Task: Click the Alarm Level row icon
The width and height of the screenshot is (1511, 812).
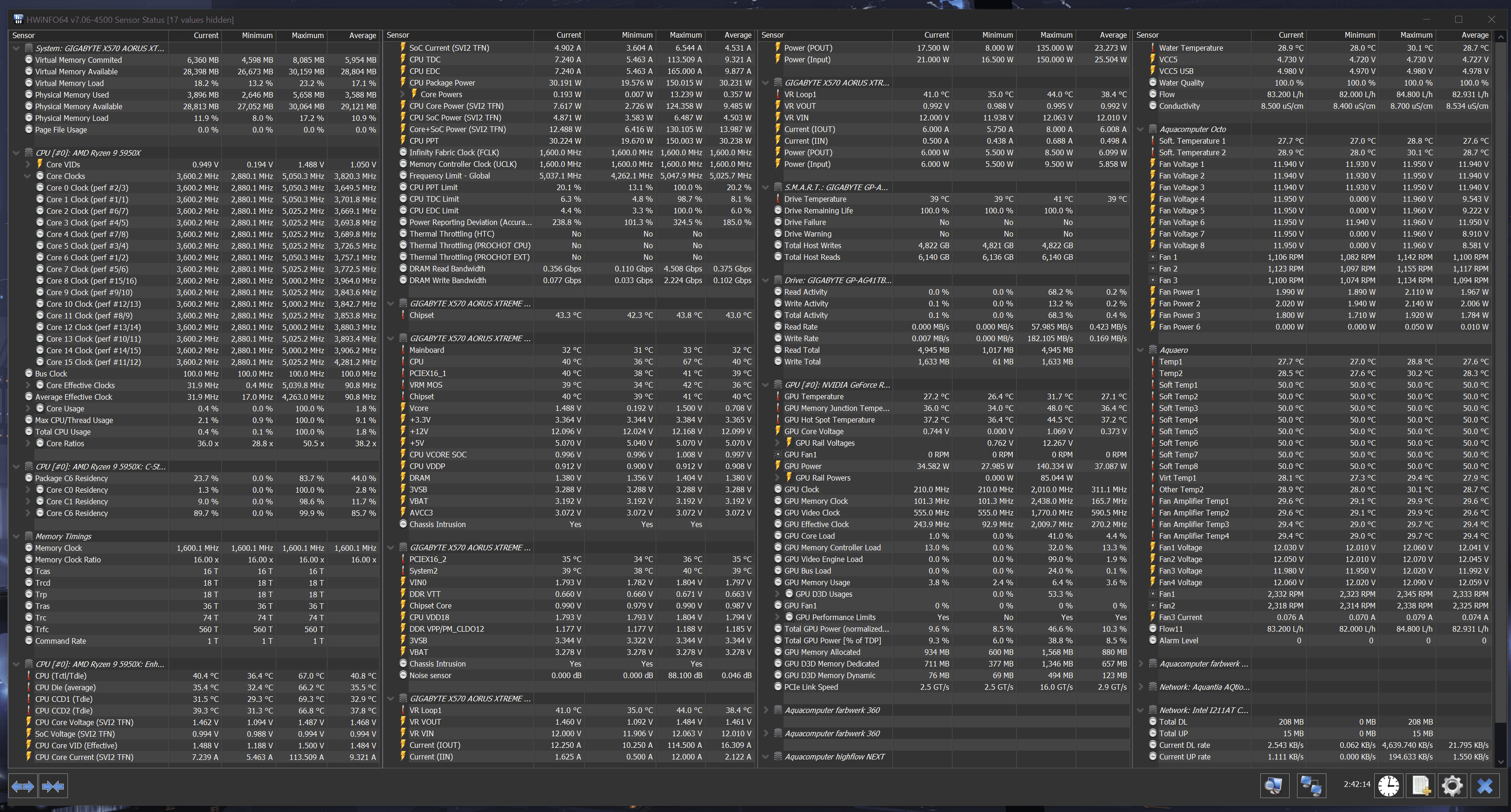Action: coord(1152,640)
